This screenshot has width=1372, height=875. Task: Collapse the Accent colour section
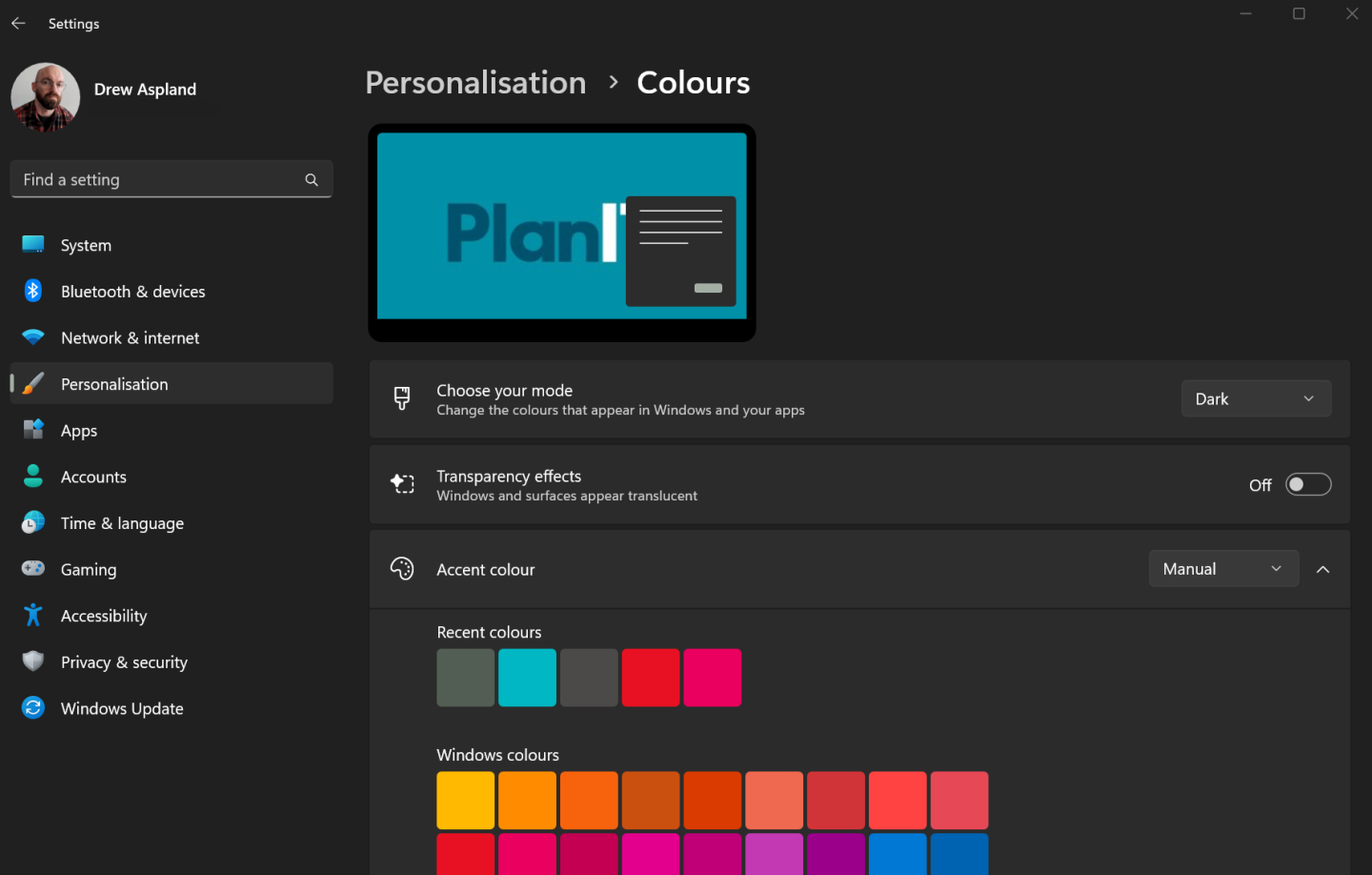tap(1322, 568)
